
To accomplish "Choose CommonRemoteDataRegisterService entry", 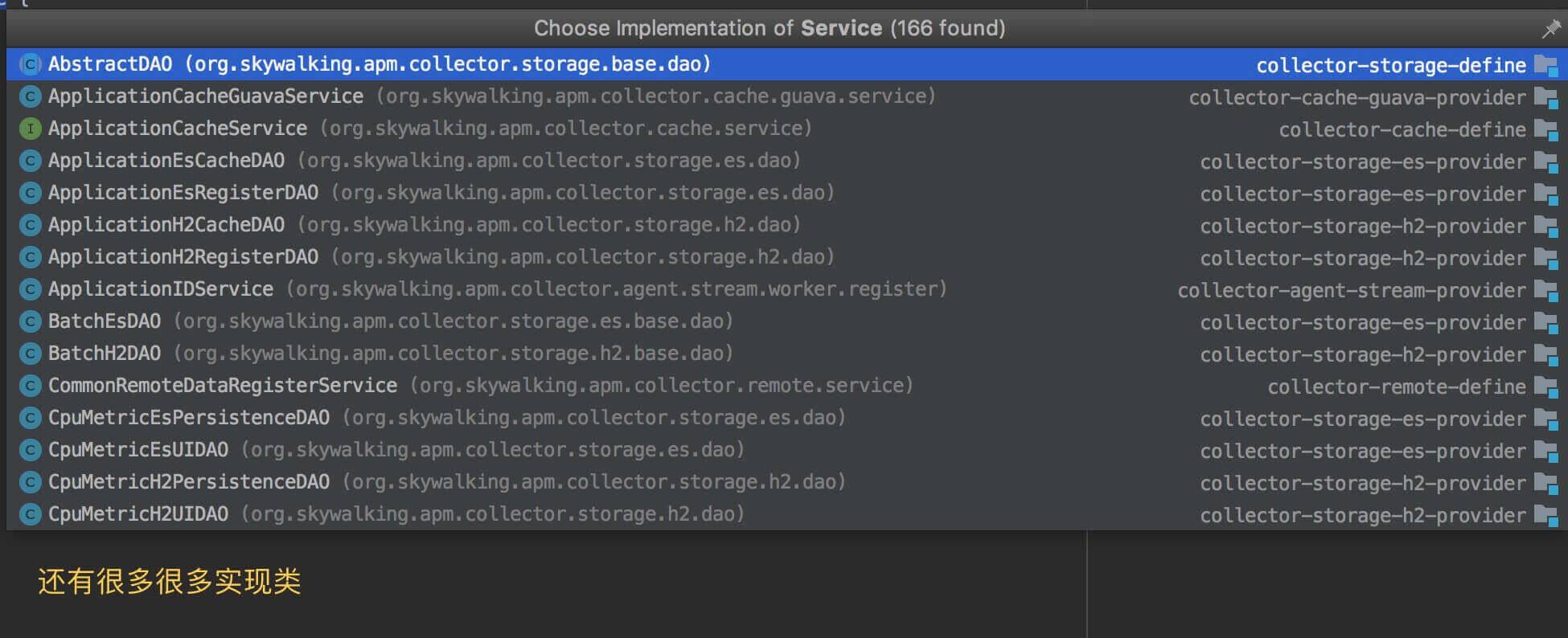I will [x=786, y=386].
